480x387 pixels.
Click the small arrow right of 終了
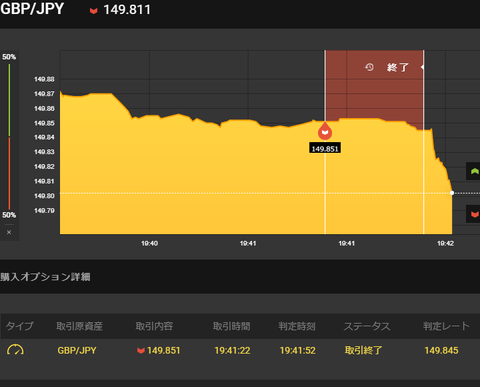pyautogui.click(x=422, y=67)
